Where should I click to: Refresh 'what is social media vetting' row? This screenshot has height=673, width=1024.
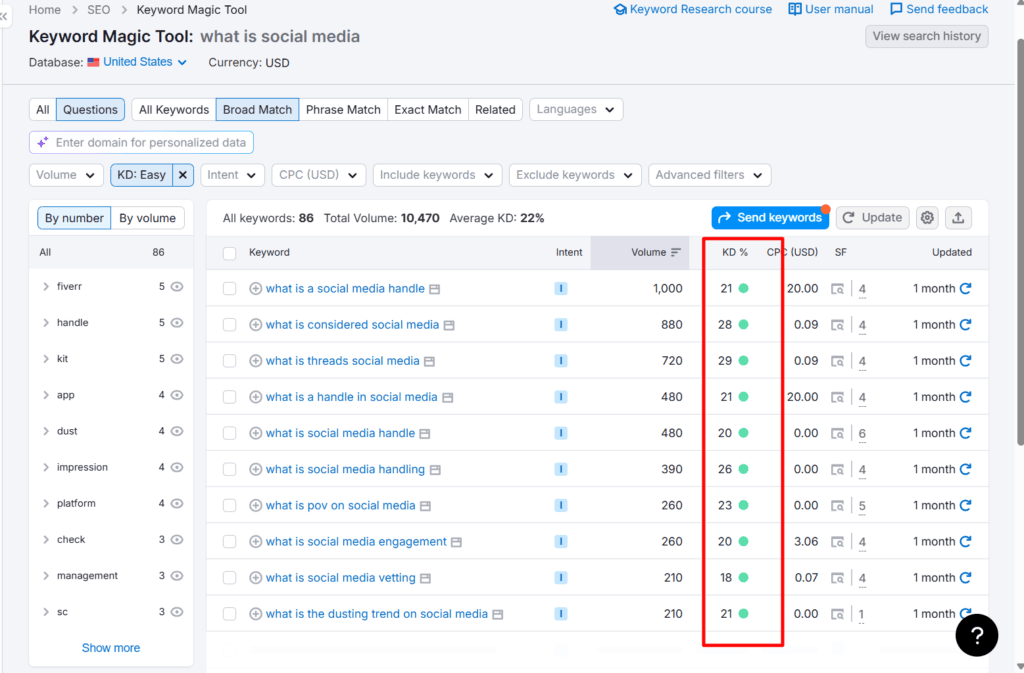(965, 578)
